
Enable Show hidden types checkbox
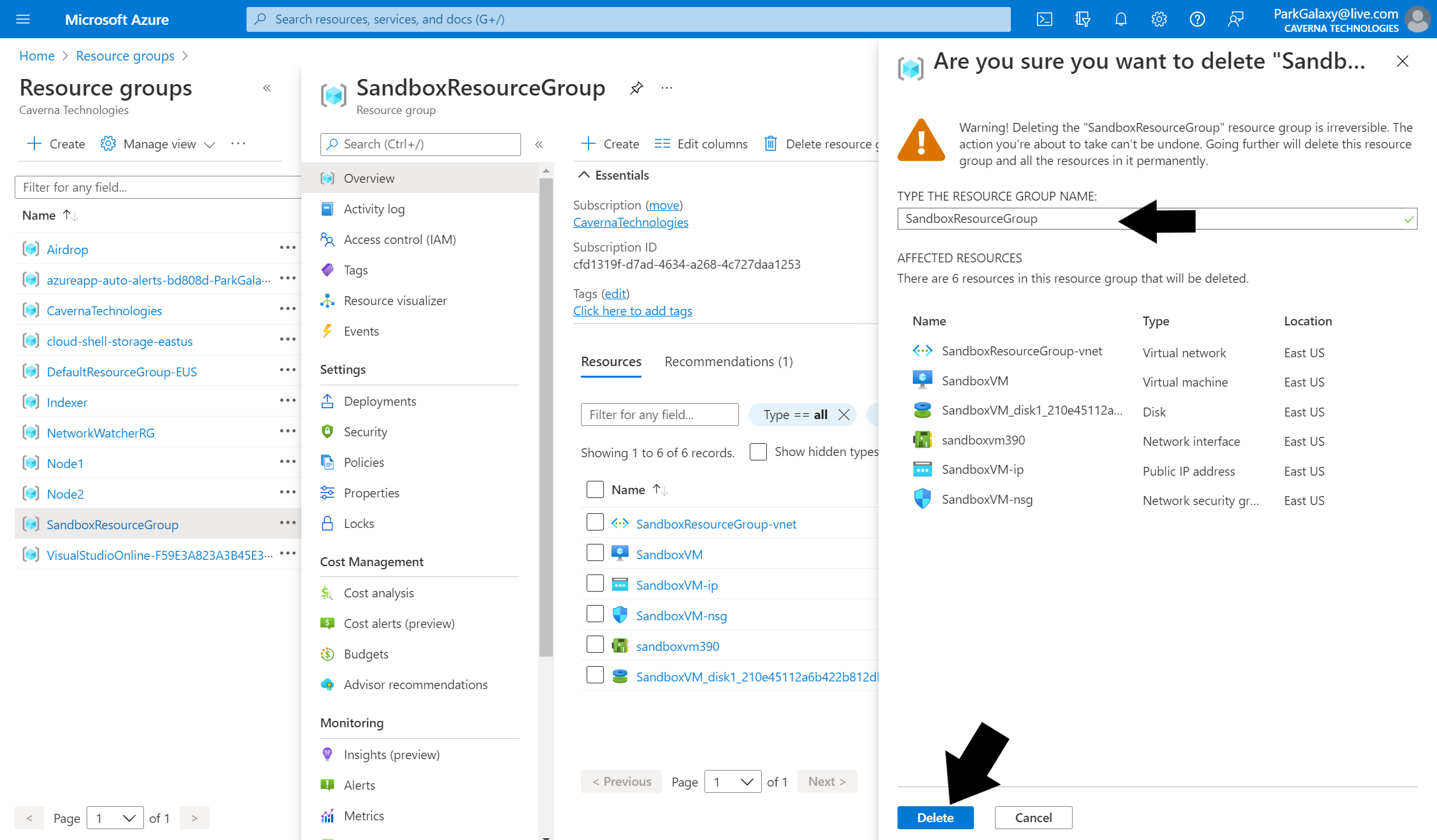758,452
